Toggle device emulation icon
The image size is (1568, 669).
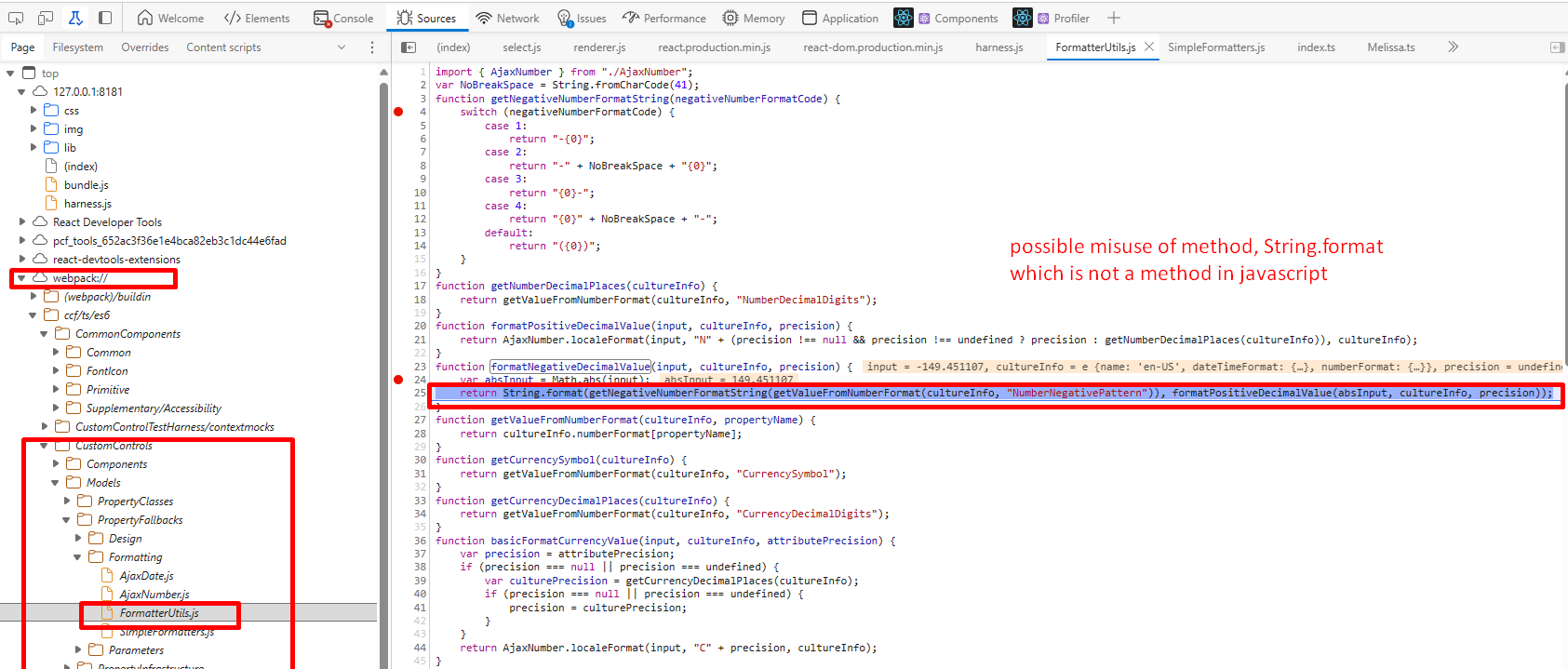click(x=46, y=18)
